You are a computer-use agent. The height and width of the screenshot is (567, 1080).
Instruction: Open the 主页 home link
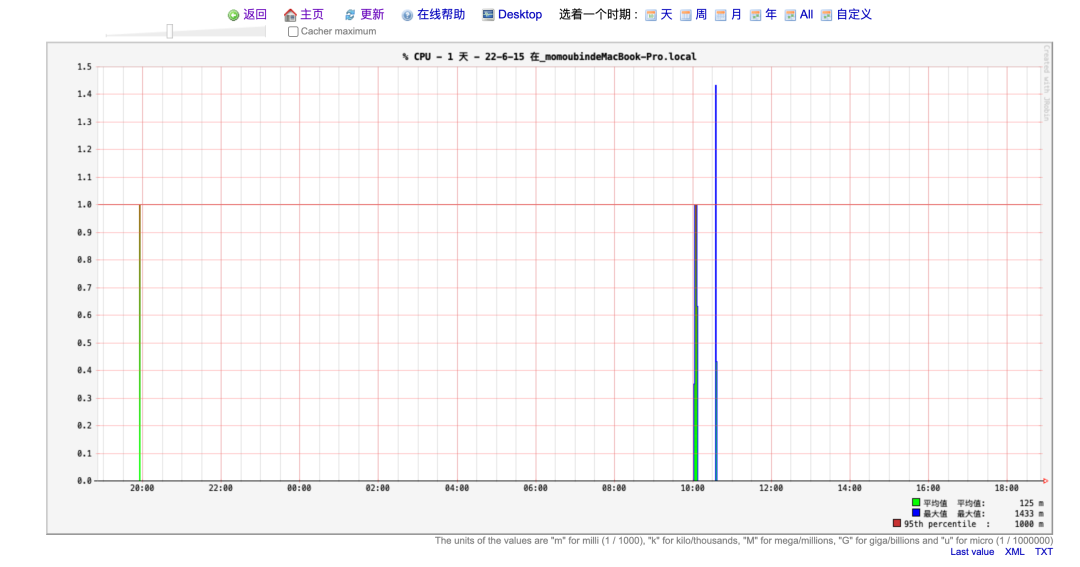pos(312,14)
